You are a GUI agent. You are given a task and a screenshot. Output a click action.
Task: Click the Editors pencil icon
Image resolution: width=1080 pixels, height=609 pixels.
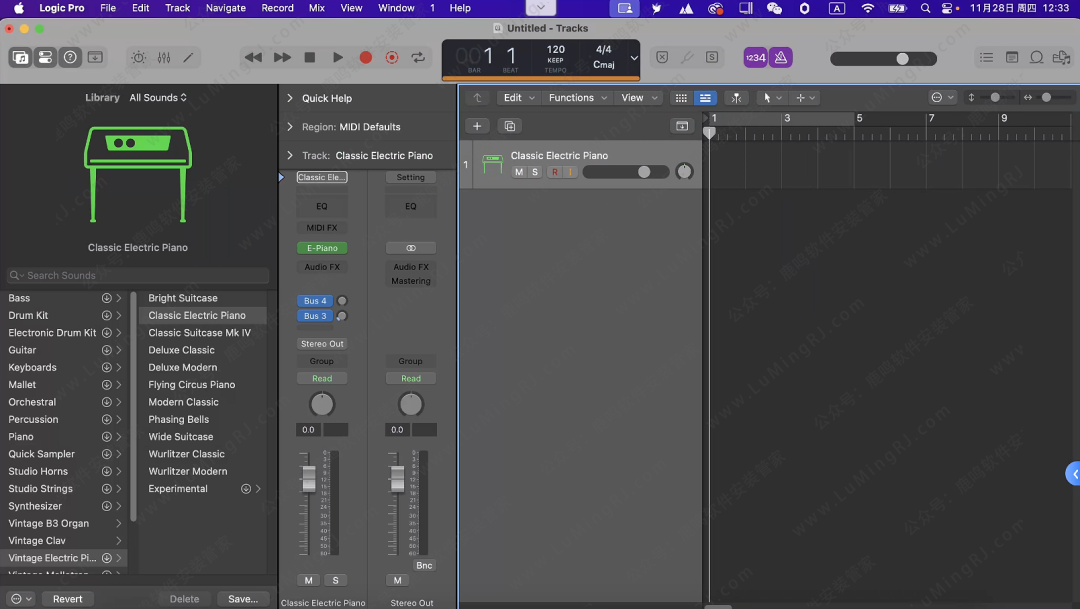click(188, 58)
